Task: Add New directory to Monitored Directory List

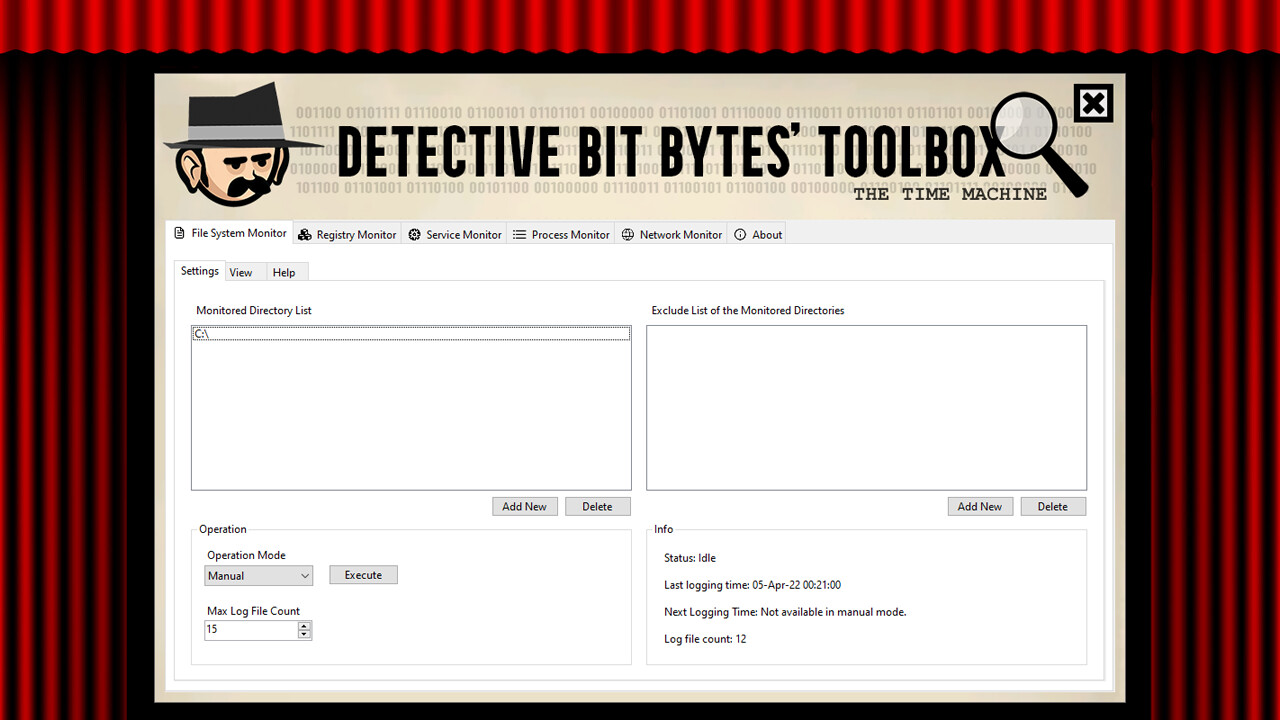Action: pyautogui.click(x=524, y=506)
